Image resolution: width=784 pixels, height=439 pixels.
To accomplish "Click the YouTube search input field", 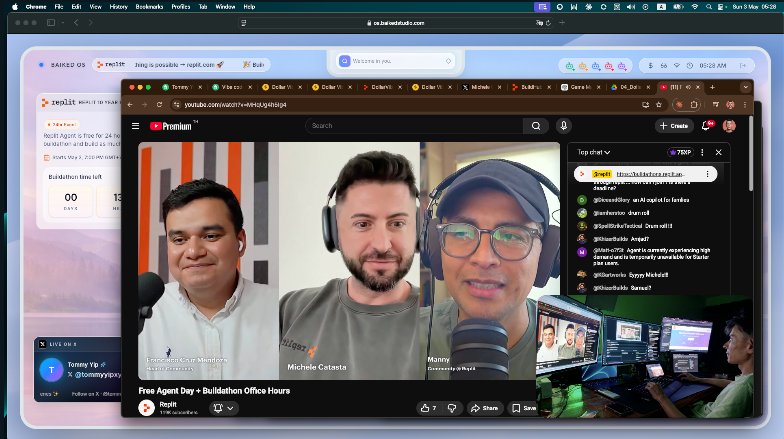I will pos(414,126).
